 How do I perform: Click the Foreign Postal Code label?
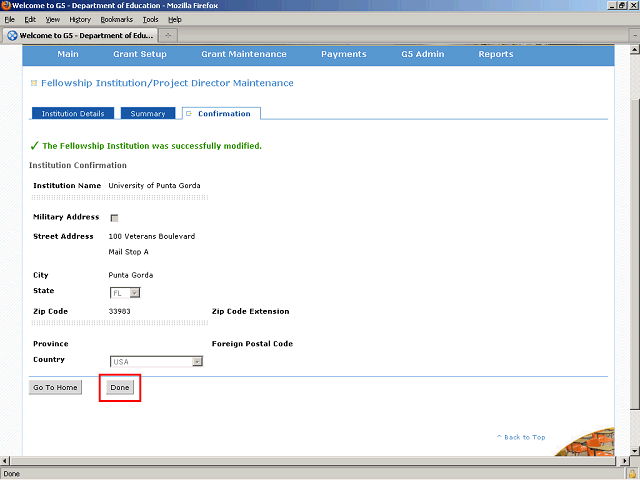252,344
